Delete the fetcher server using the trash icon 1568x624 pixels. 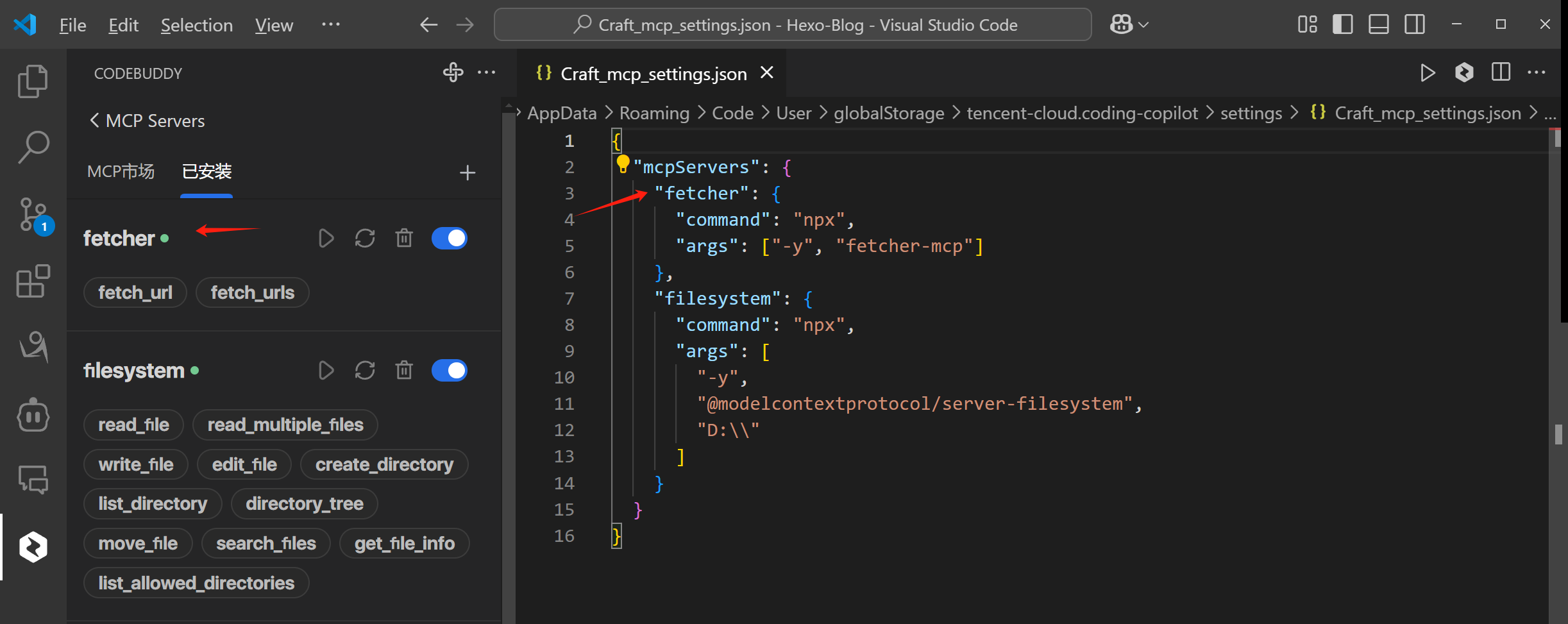[x=403, y=238]
